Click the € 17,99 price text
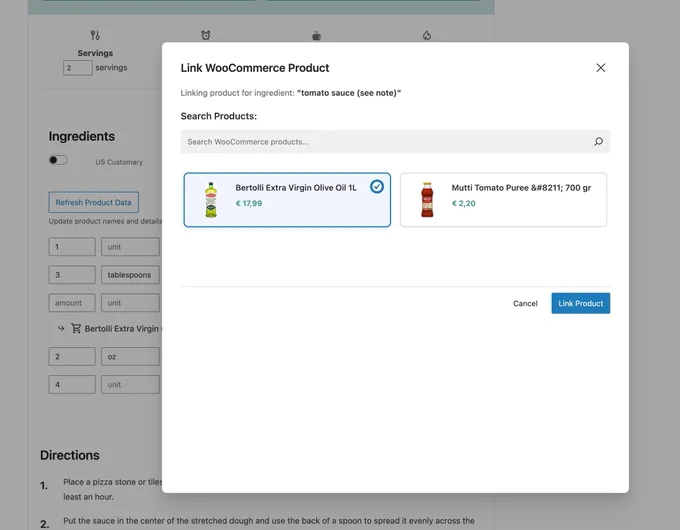The width and height of the screenshot is (680, 530). click(x=248, y=203)
